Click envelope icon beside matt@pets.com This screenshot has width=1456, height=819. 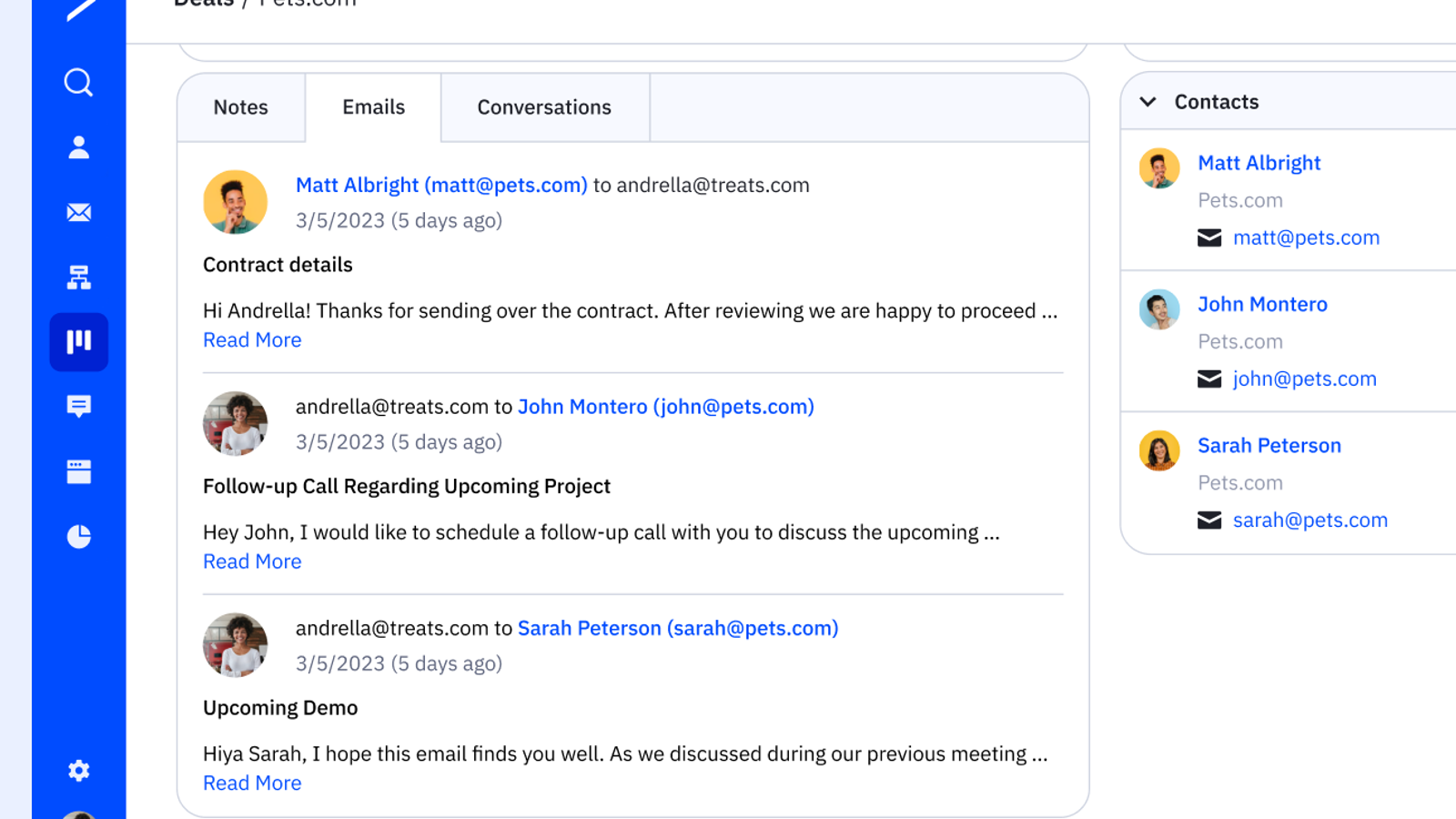[x=1209, y=238]
